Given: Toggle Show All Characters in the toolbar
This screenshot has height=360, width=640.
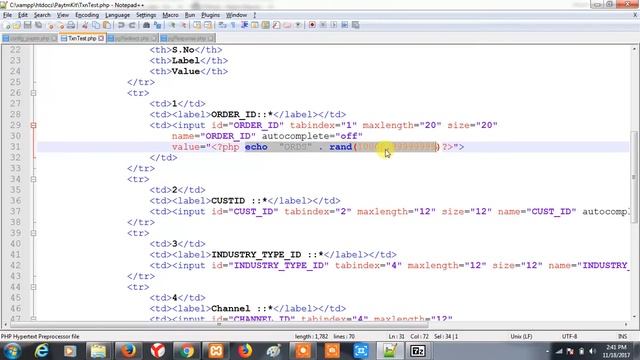Looking at the screenshot, I should click(x=233, y=25).
